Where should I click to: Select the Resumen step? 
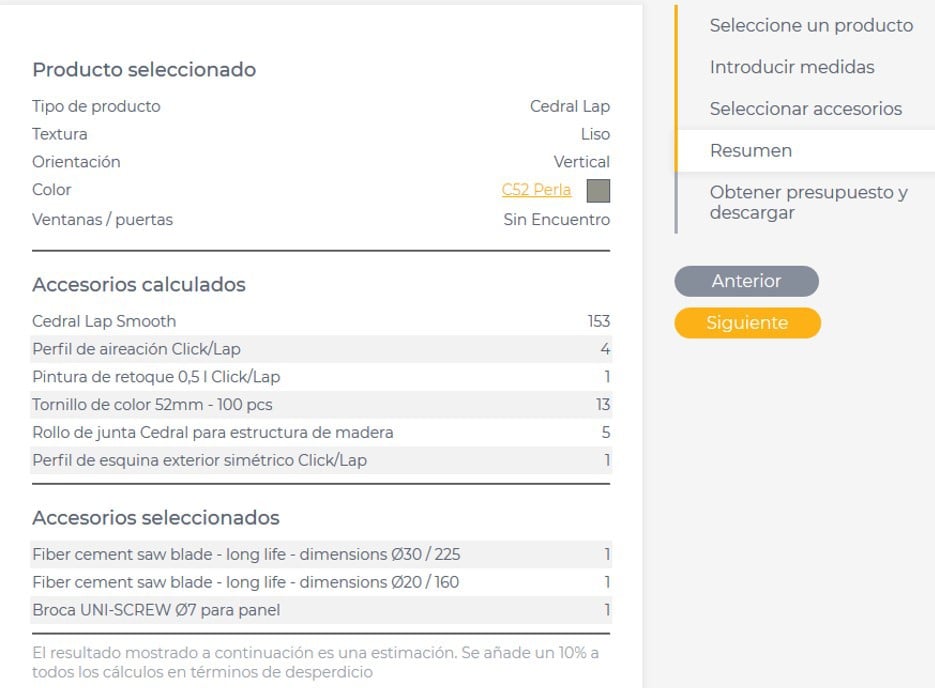pyautogui.click(x=750, y=151)
